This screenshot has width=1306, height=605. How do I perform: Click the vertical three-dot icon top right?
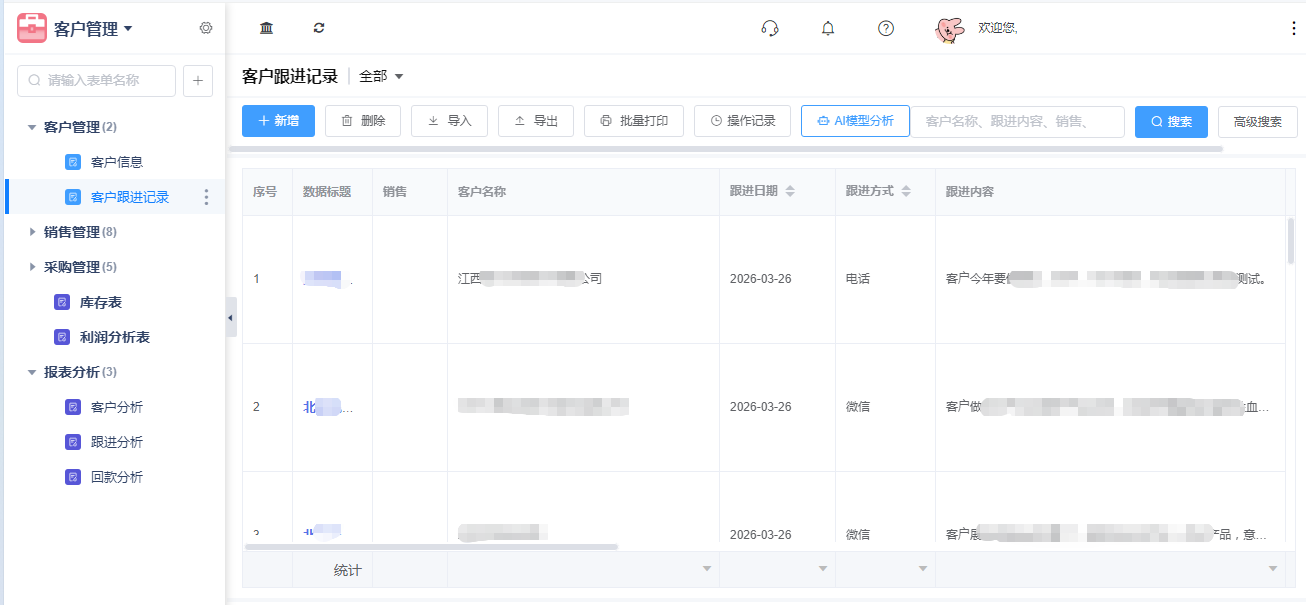tap(1295, 28)
